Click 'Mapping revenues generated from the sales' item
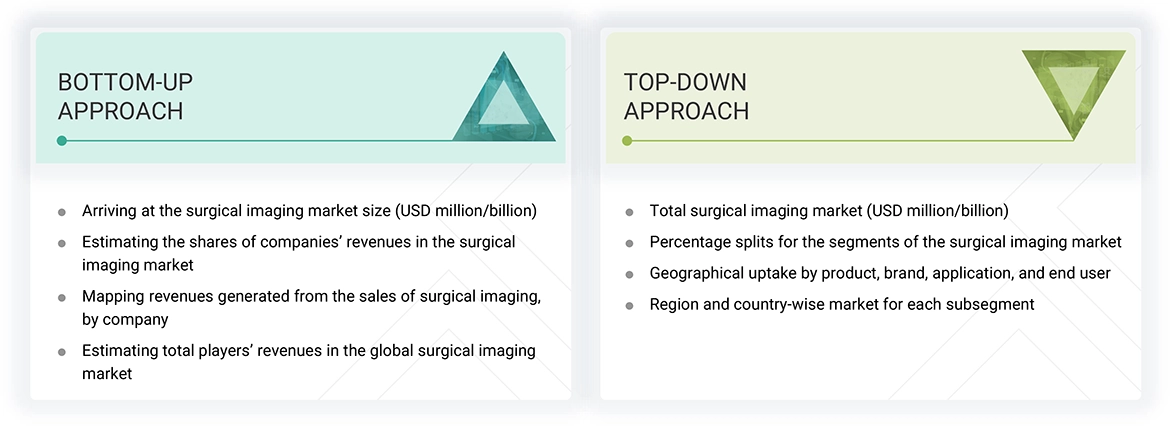1170x426 pixels. tap(311, 307)
